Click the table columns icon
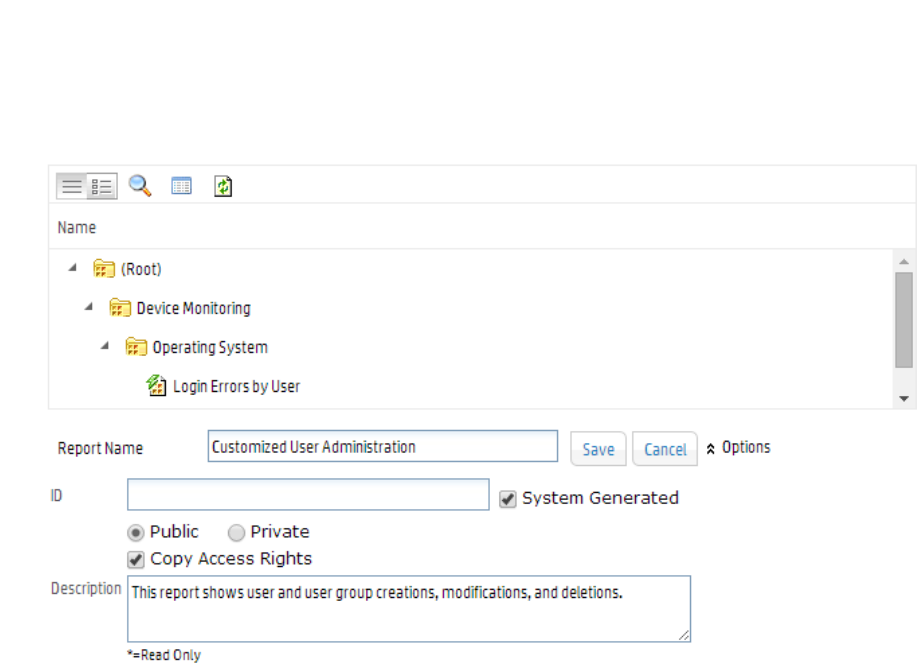The width and height of the screenshot is (917, 671). click(x=181, y=186)
